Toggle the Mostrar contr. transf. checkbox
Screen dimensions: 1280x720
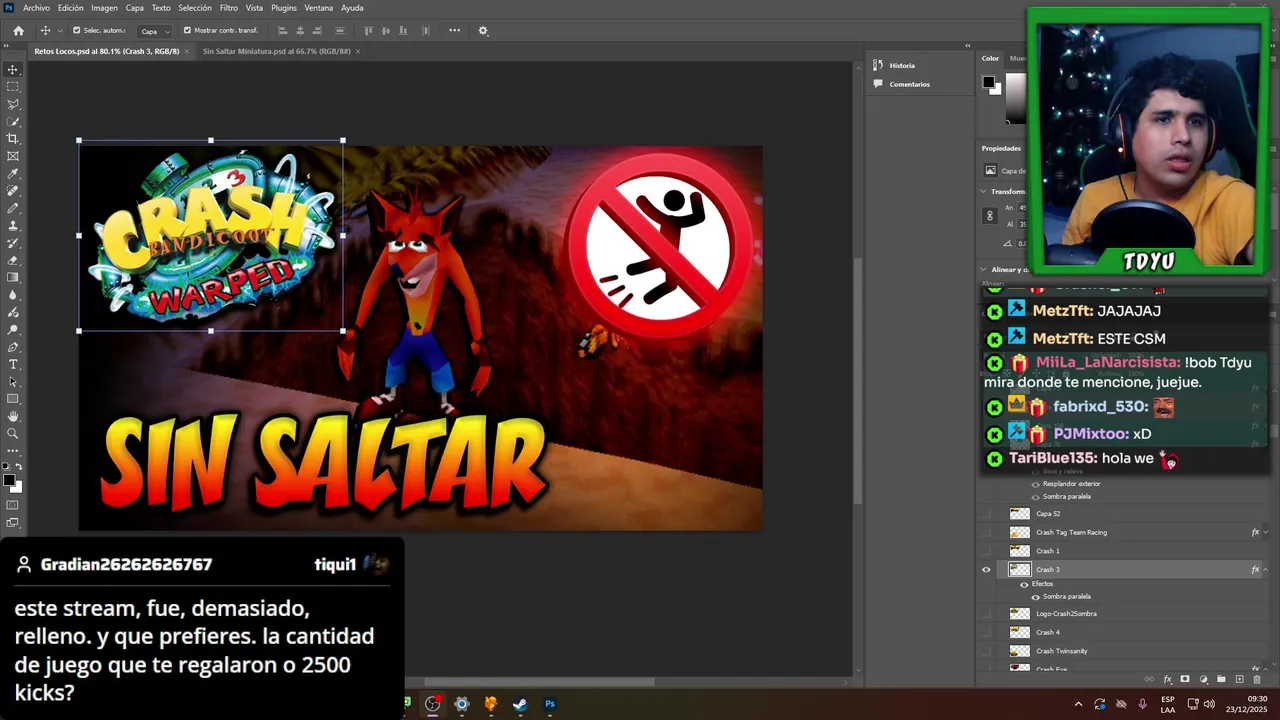click(x=187, y=31)
